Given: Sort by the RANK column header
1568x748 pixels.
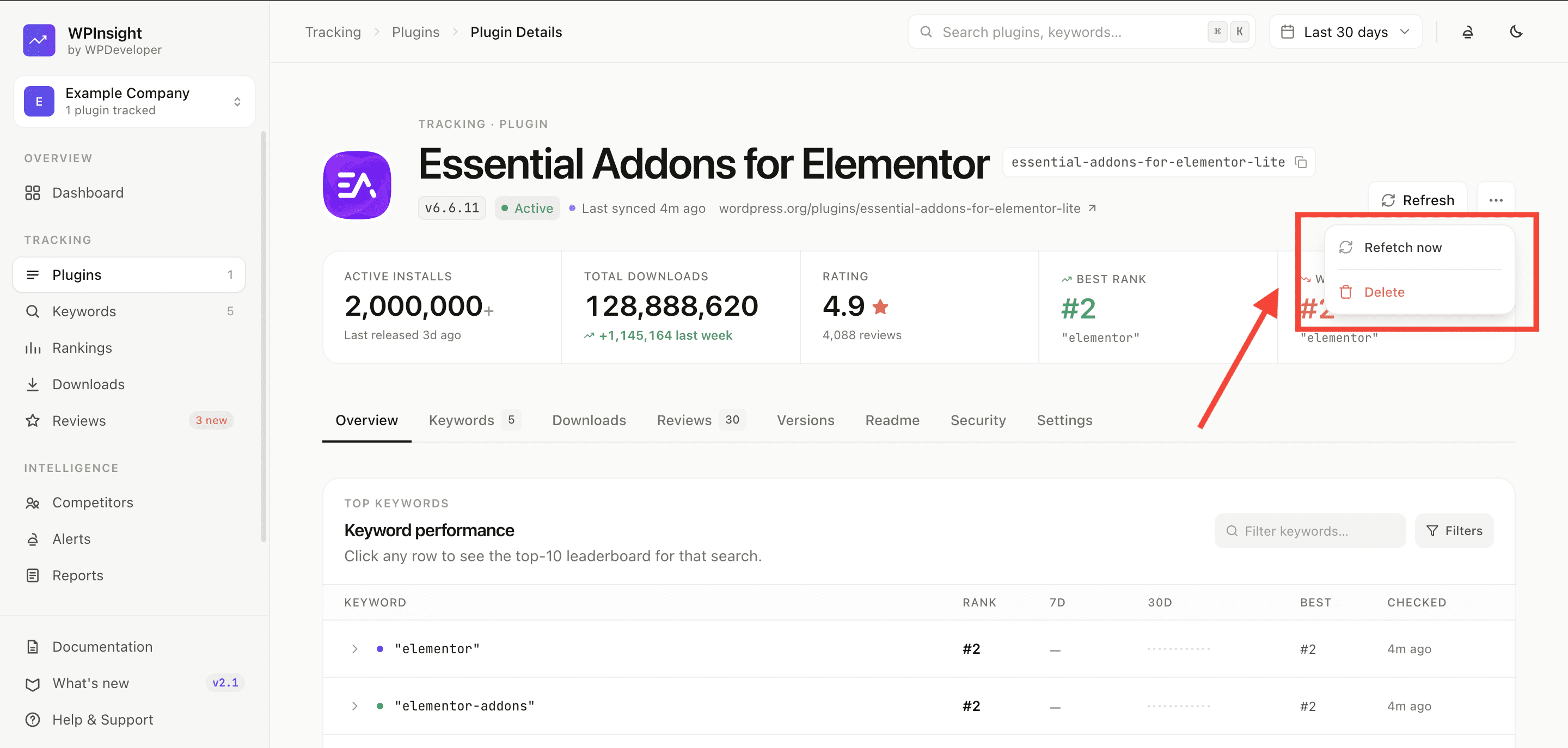Looking at the screenshot, I should [x=979, y=603].
